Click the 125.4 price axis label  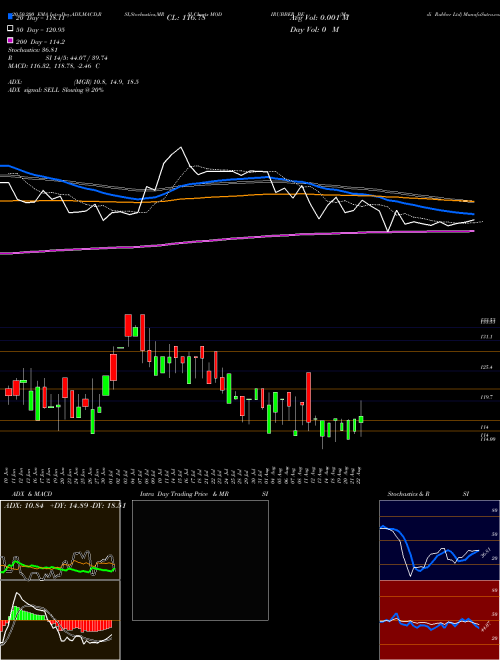pos(487,367)
